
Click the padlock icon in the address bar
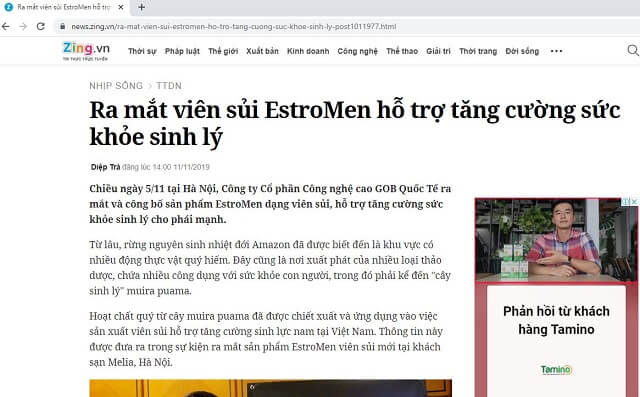coord(62,27)
